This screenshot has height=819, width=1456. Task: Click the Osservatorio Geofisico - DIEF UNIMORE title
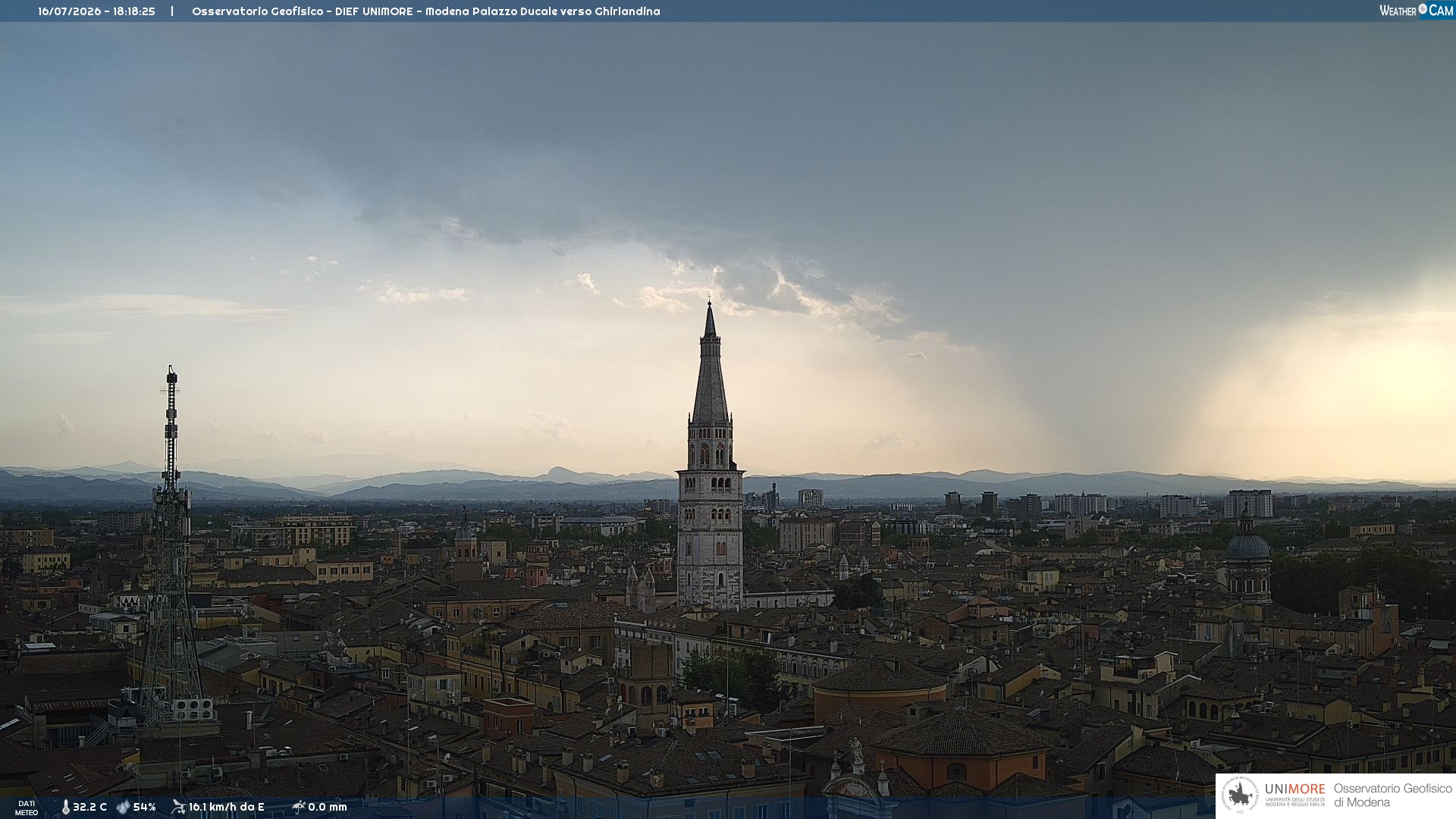303,11
